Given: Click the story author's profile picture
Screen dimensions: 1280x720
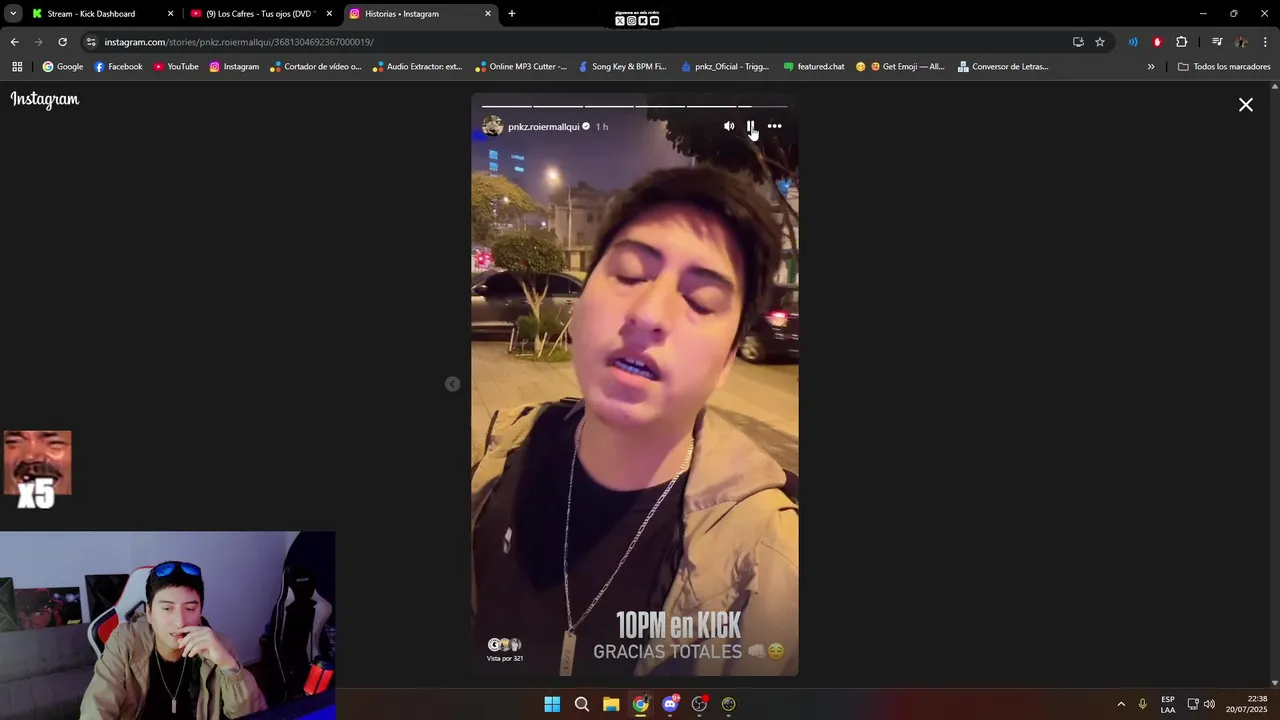Looking at the screenshot, I should coord(493,126).
